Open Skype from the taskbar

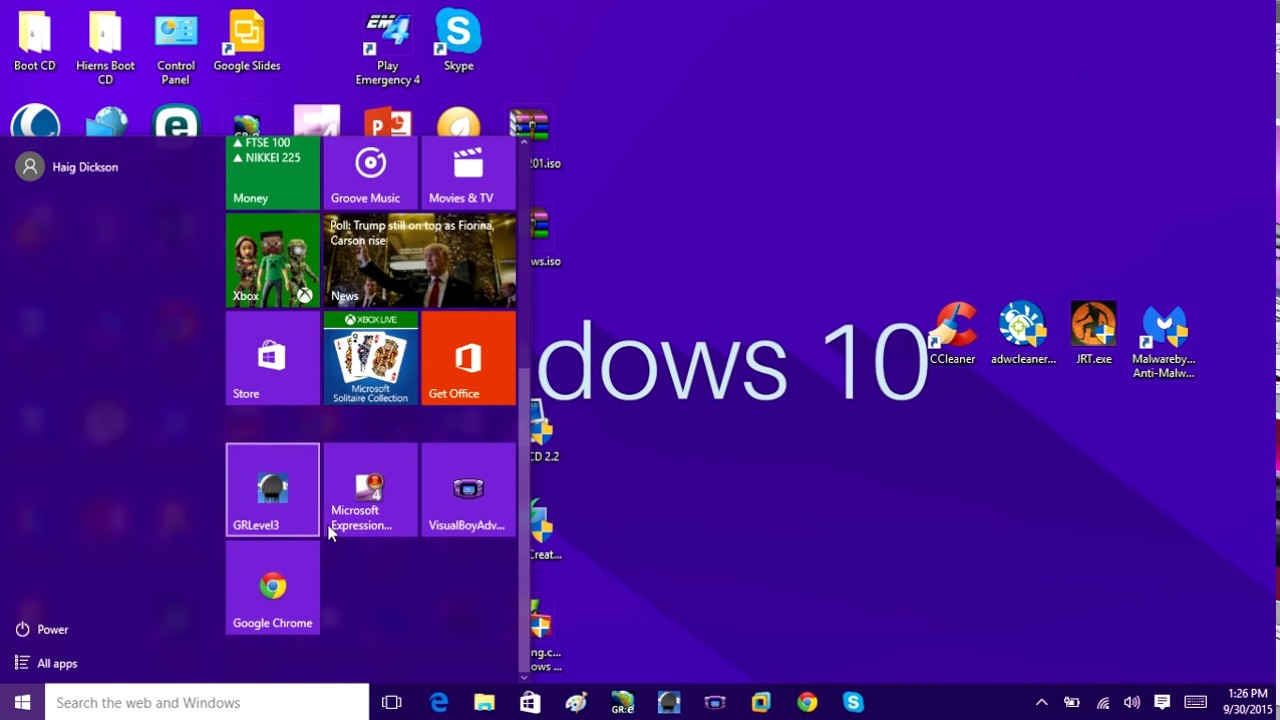click(x=853, y=702)
